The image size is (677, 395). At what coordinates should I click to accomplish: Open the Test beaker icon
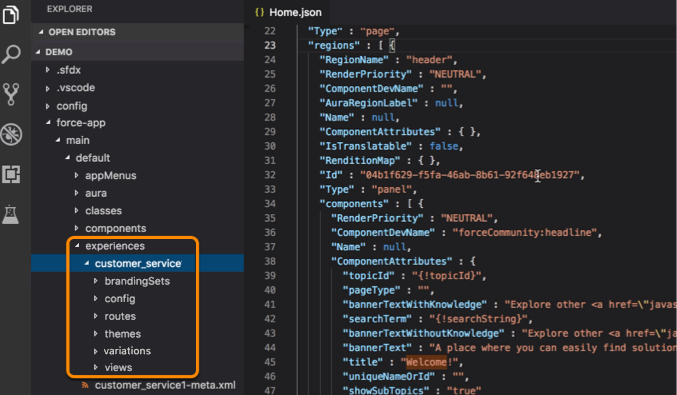click(10, 214)
